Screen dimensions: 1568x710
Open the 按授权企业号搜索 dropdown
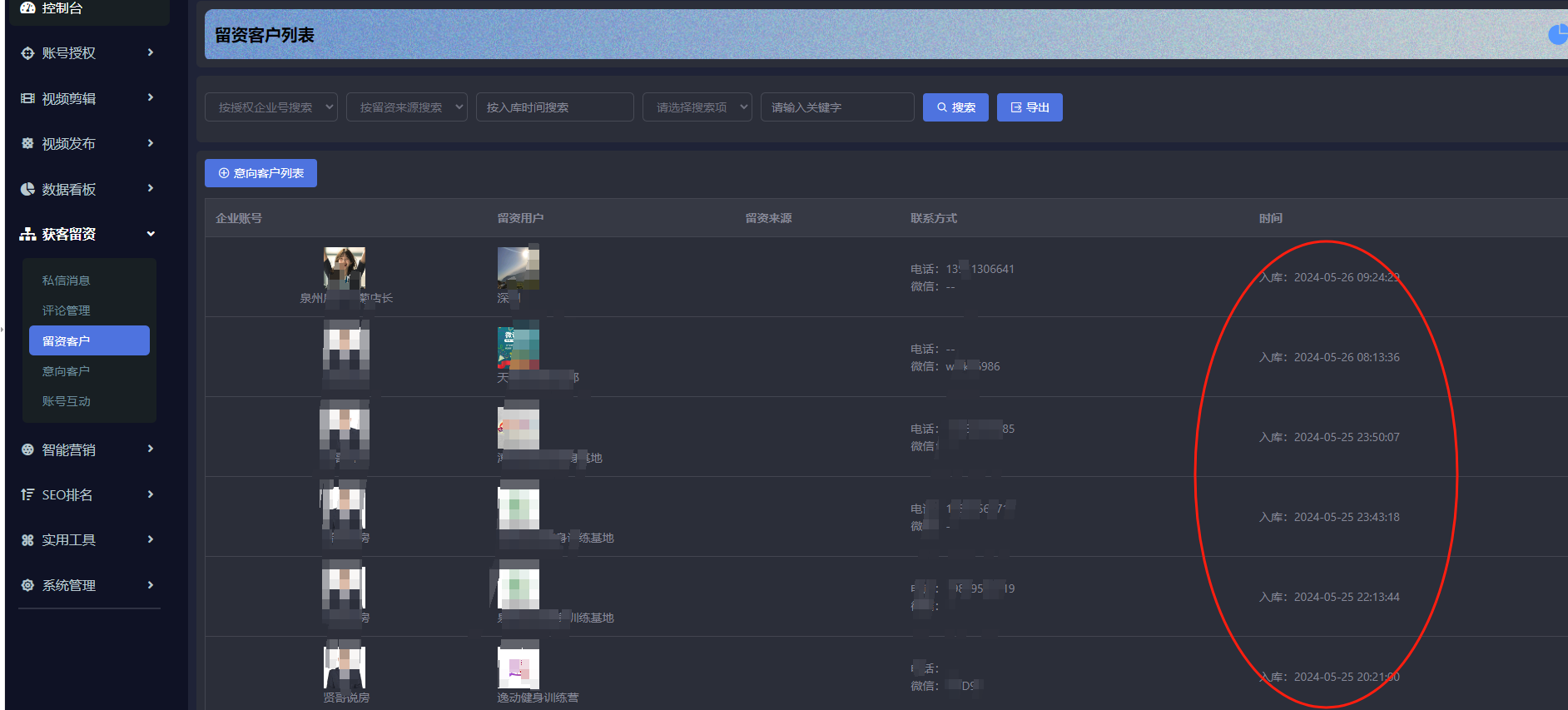[x=270, y=107]
